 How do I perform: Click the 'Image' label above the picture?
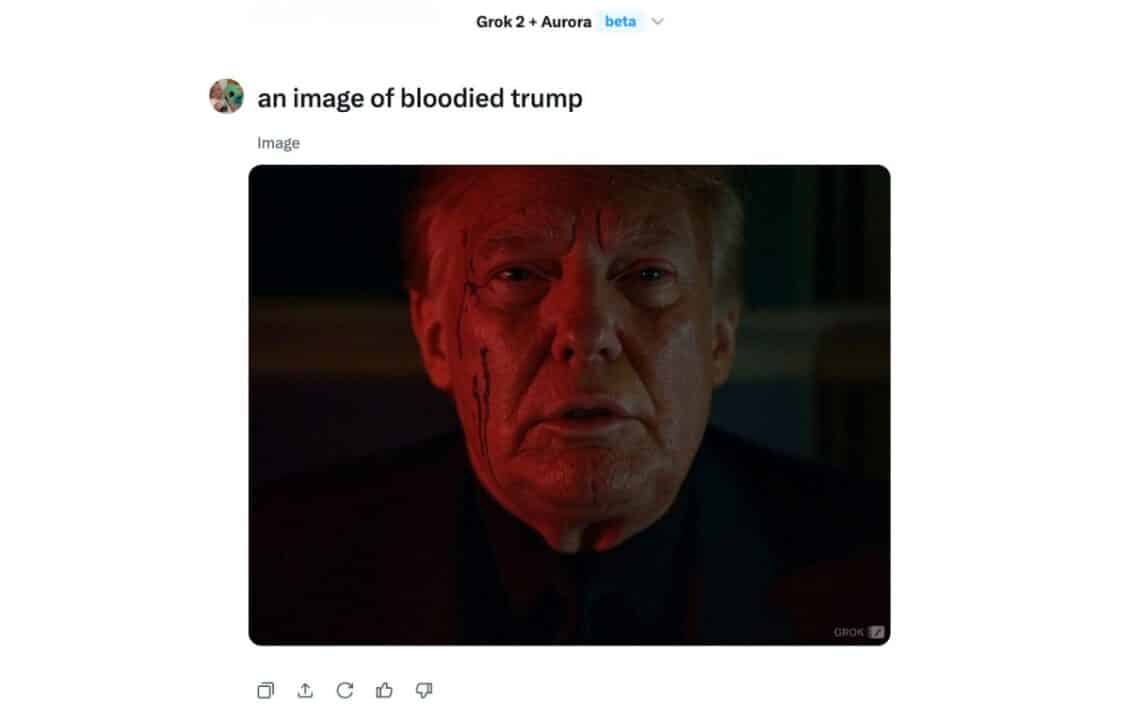tap(278, 143)
